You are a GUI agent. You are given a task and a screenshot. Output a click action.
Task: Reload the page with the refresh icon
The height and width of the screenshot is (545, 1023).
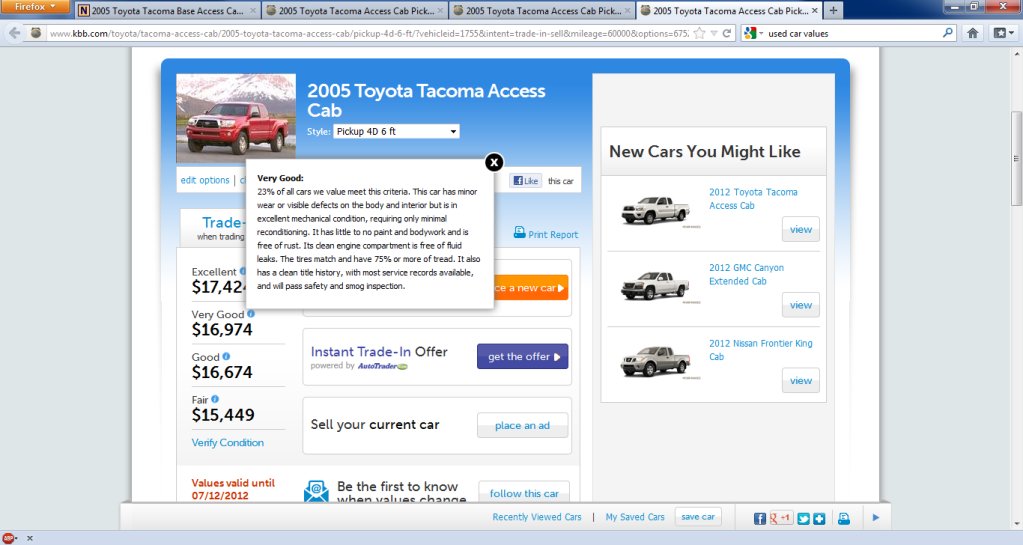click(x=726, y=33)
